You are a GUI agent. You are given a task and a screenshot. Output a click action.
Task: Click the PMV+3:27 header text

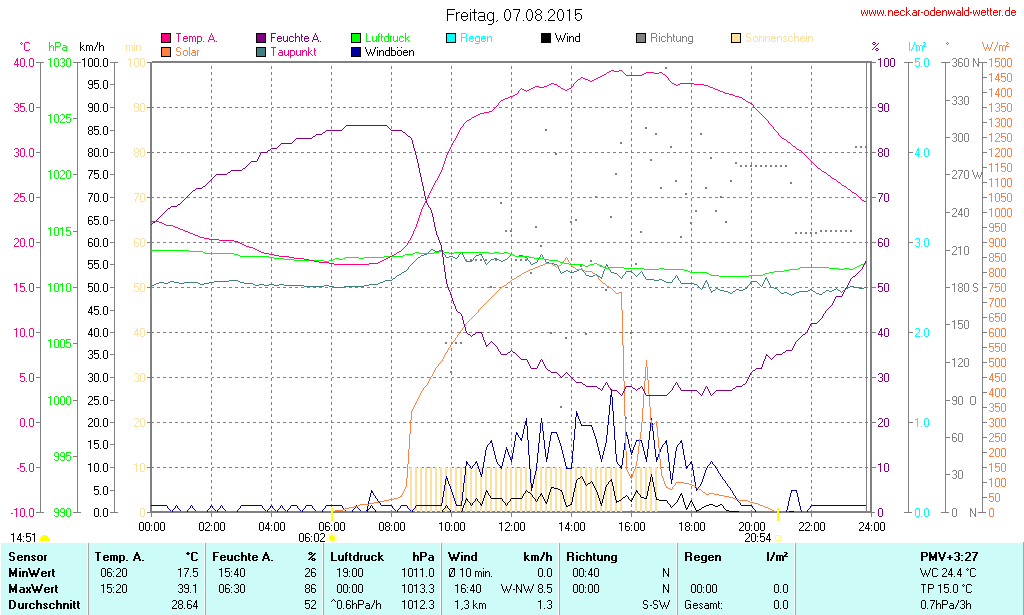(949, 556)
